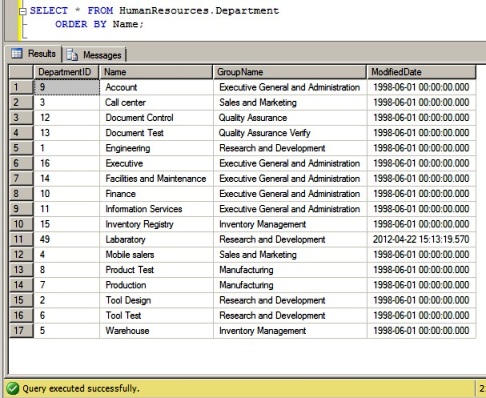Click the 'Engineering' name cell

click(x=156, y=148)
